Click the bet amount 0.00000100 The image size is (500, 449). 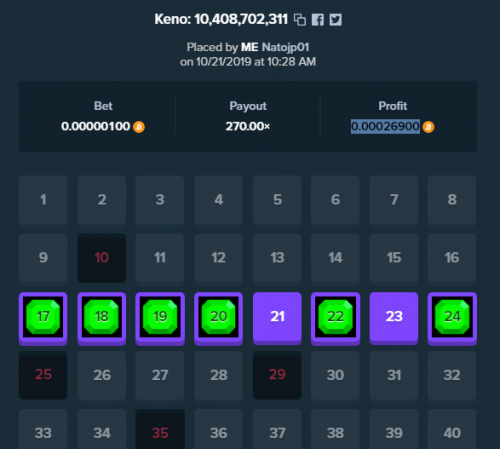pyautogui.click(x=96, y=126)
